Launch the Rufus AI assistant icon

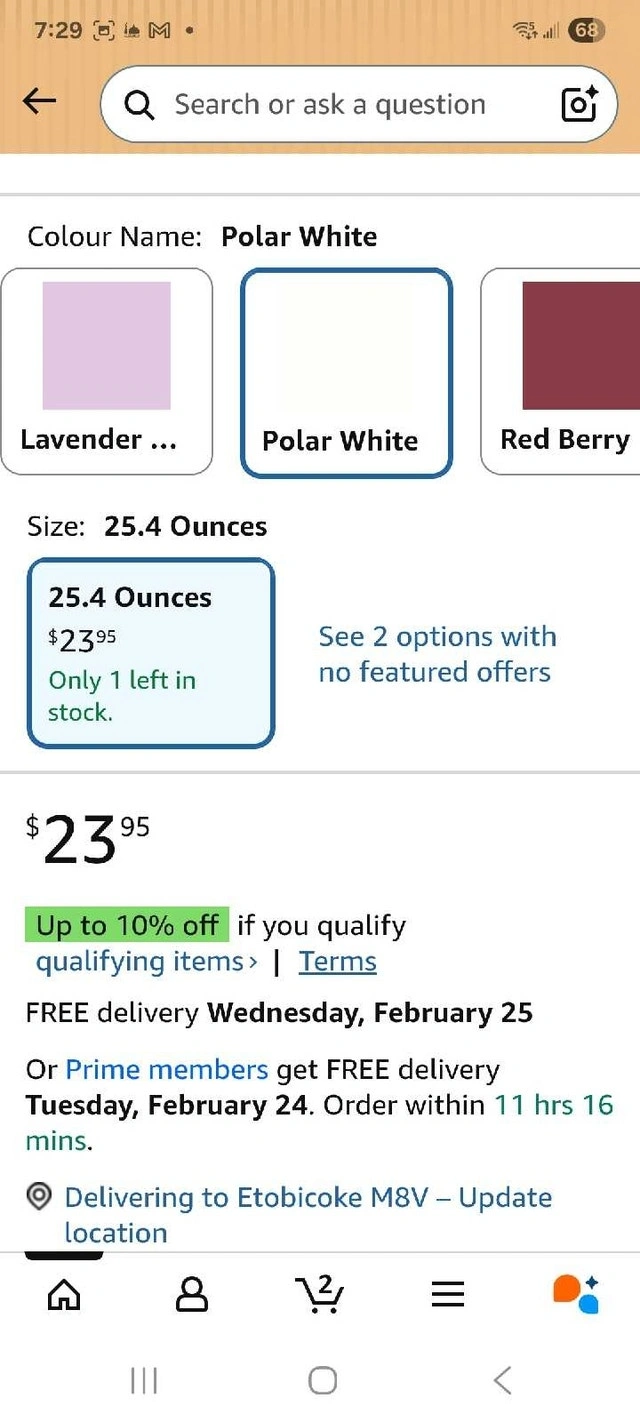(x=575, y=1294)
